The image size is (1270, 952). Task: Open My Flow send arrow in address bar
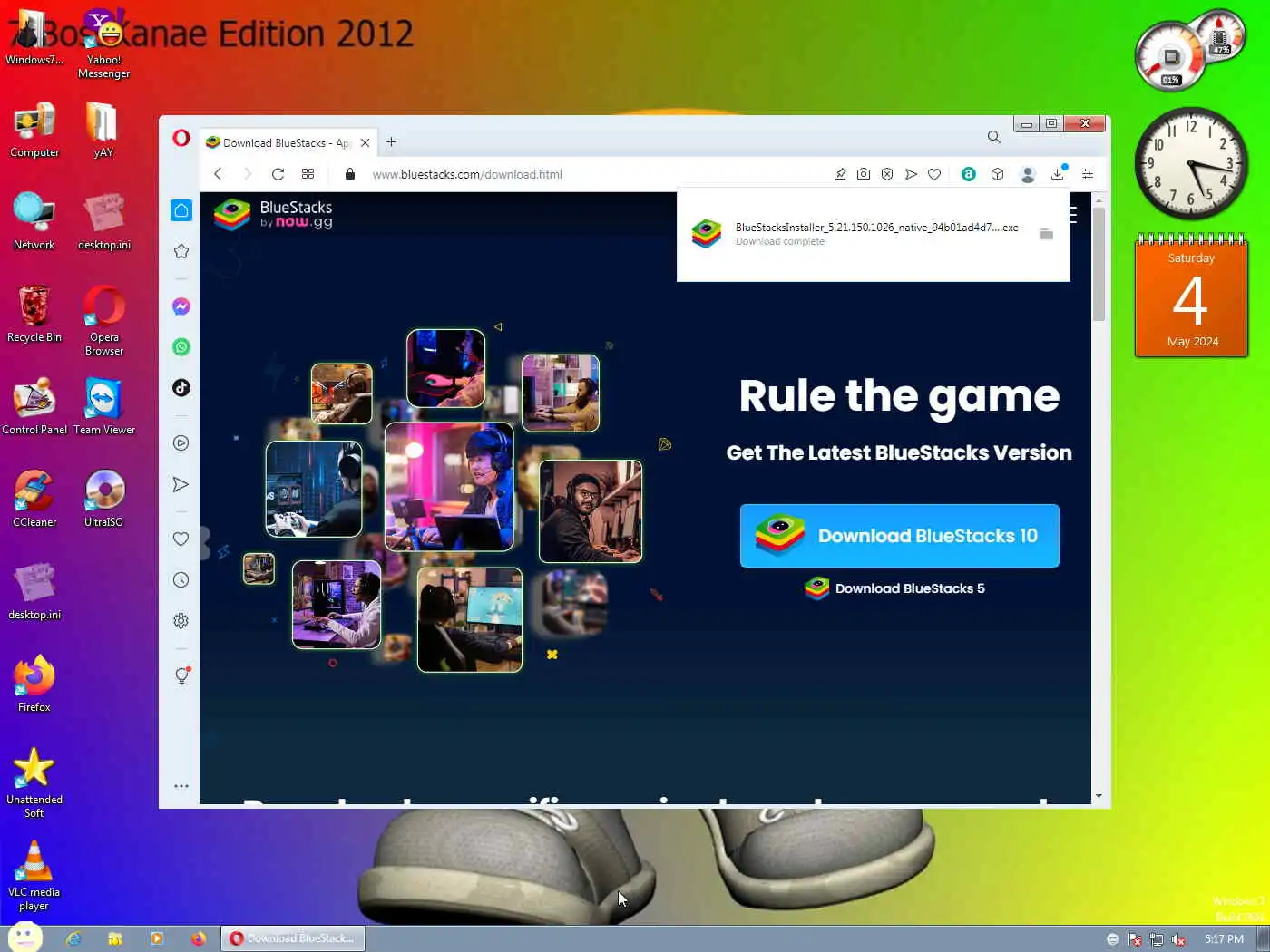[911, 174]
